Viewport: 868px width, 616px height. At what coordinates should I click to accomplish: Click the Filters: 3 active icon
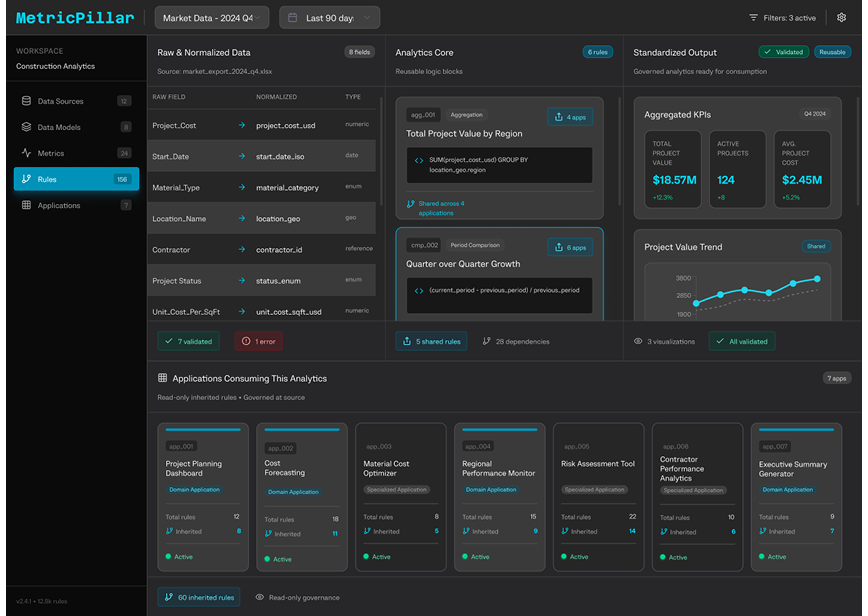click(x=754, y=18)
